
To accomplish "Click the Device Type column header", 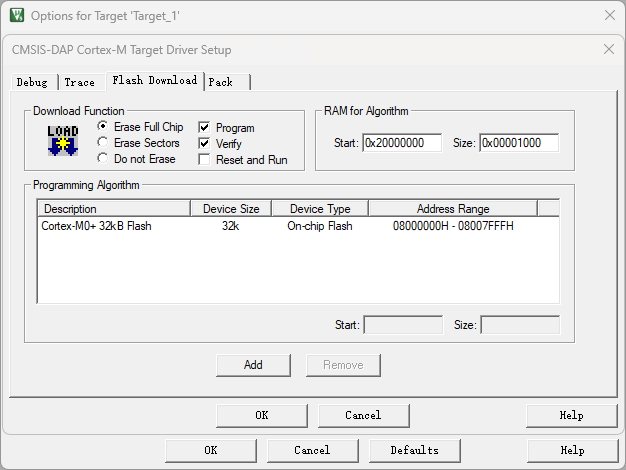I will click(320, 208).
